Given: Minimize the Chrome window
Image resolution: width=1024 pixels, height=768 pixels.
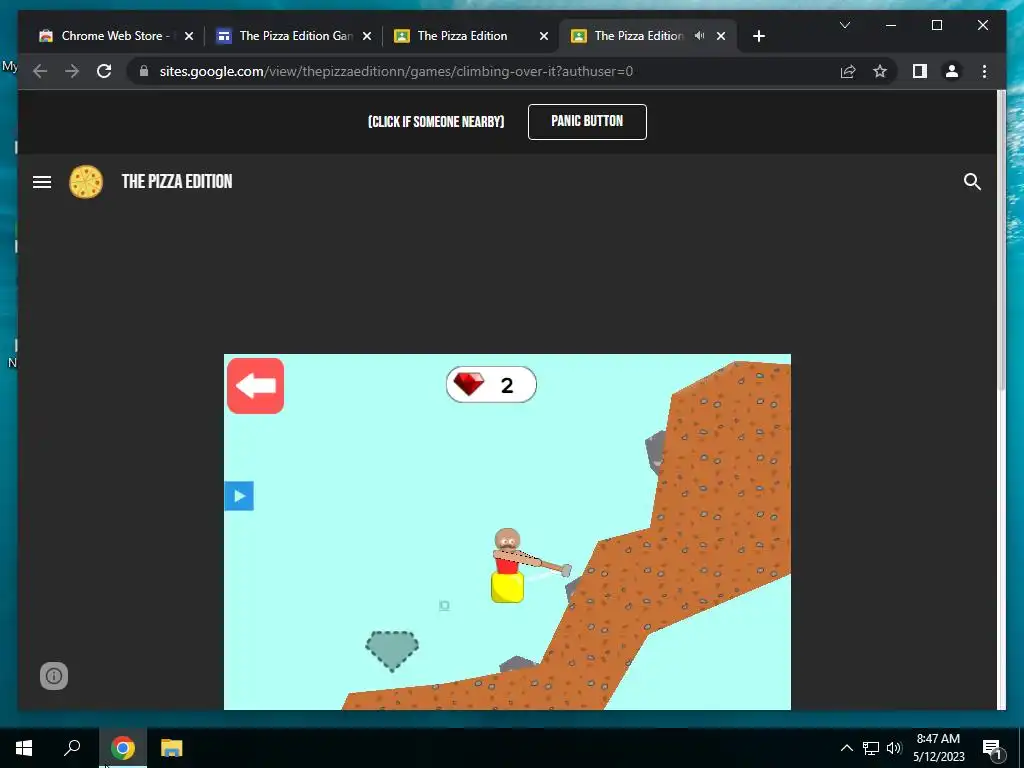Looking at the screenshot, I should point(891,25).
